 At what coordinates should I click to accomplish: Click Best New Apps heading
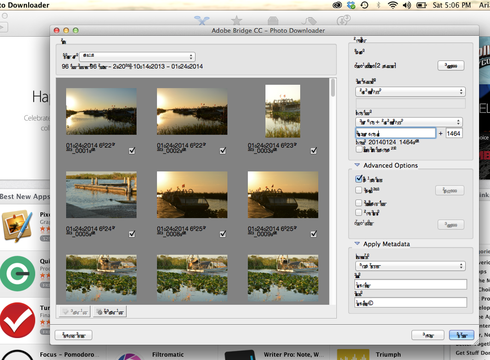25,197
